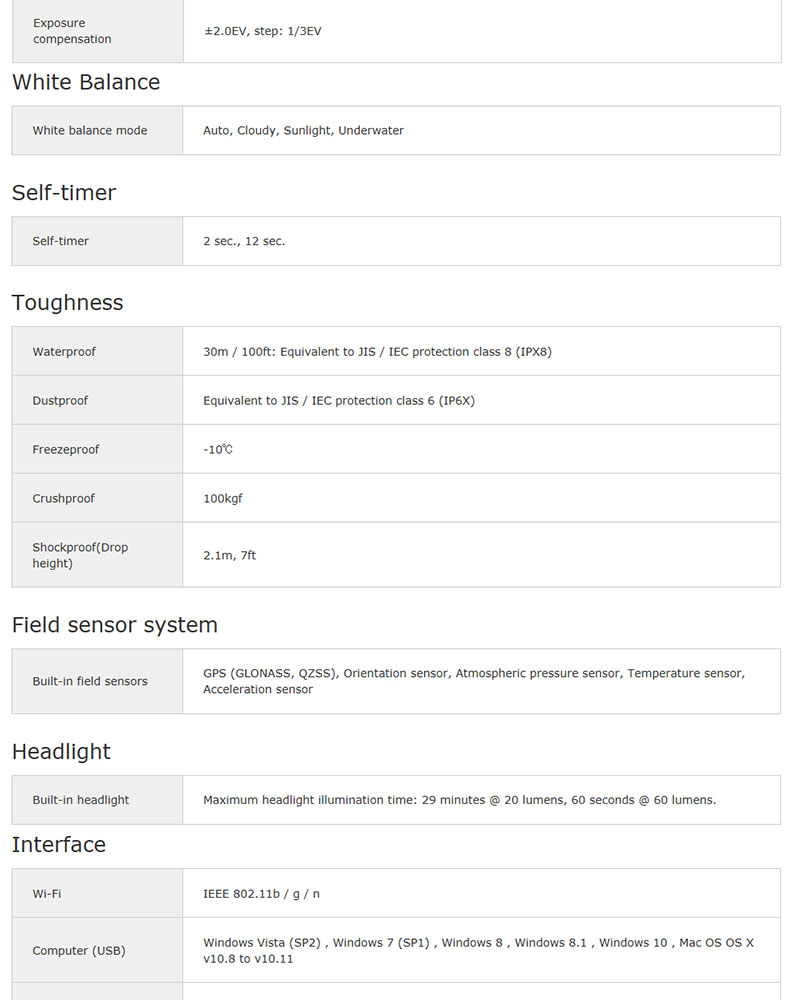This screenshot has height=1000, width=800.
Task: Select the Crushproof row label
Action: [x=64, y=499]
